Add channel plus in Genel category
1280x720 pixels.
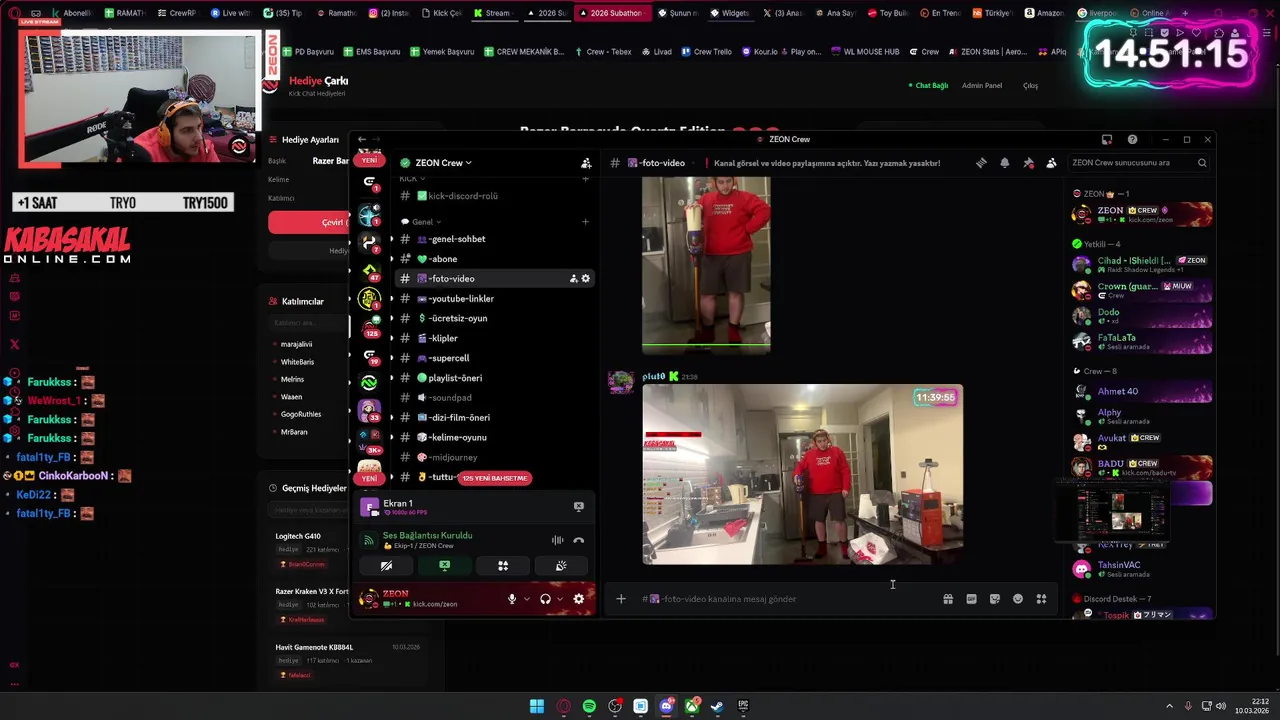(x=585, y=222)
